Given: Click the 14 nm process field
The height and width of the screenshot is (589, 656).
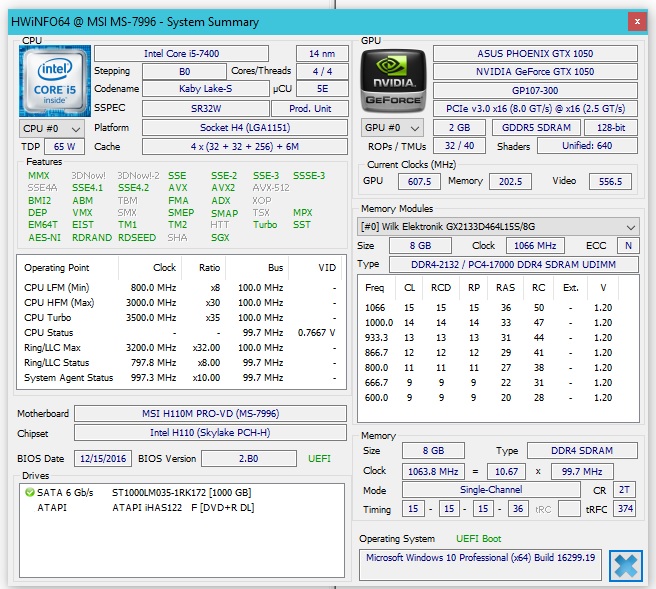Looking at the screenshot, I should point(322,54).
